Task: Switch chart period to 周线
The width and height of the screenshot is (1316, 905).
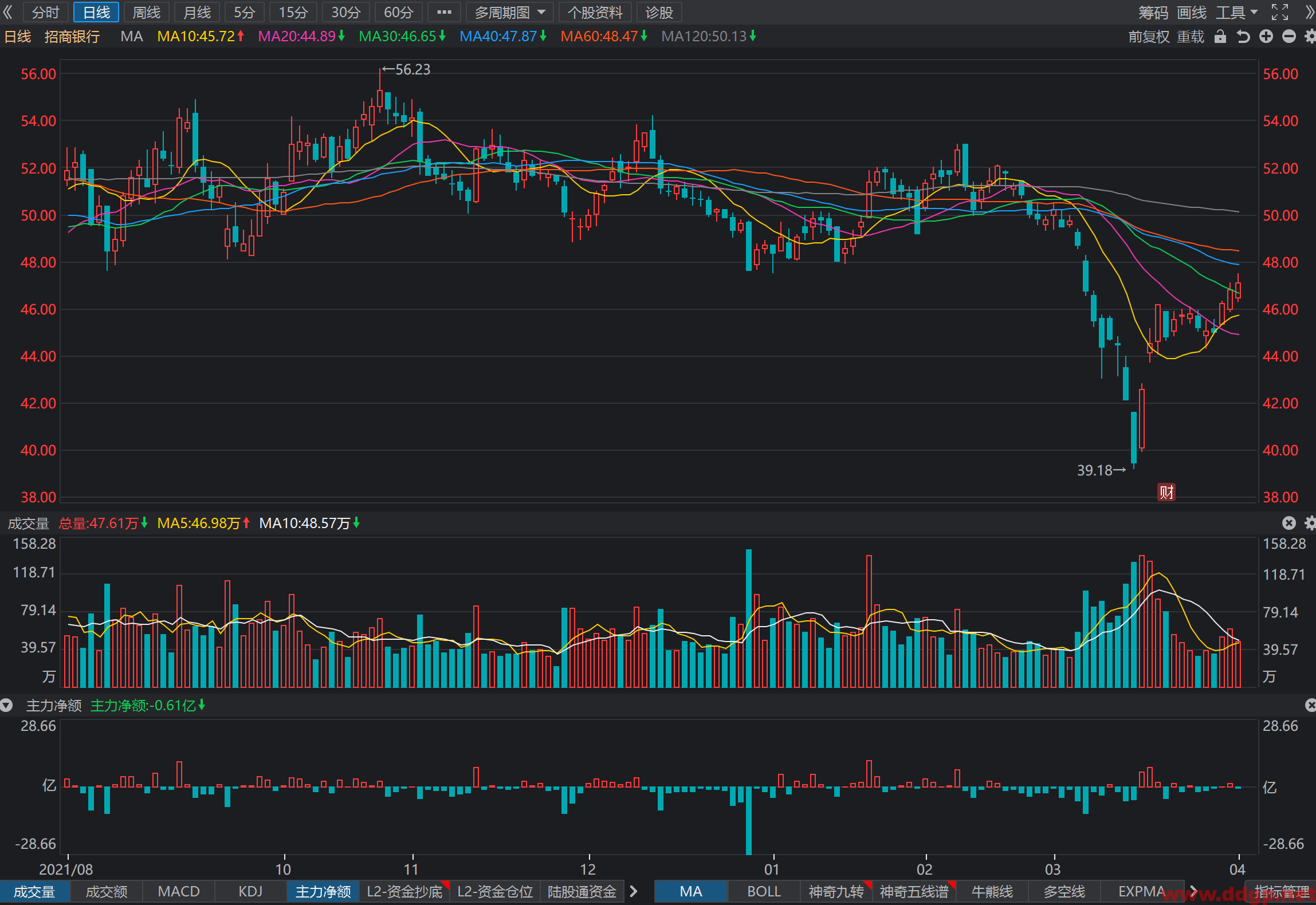Action: tap(147, 12)
